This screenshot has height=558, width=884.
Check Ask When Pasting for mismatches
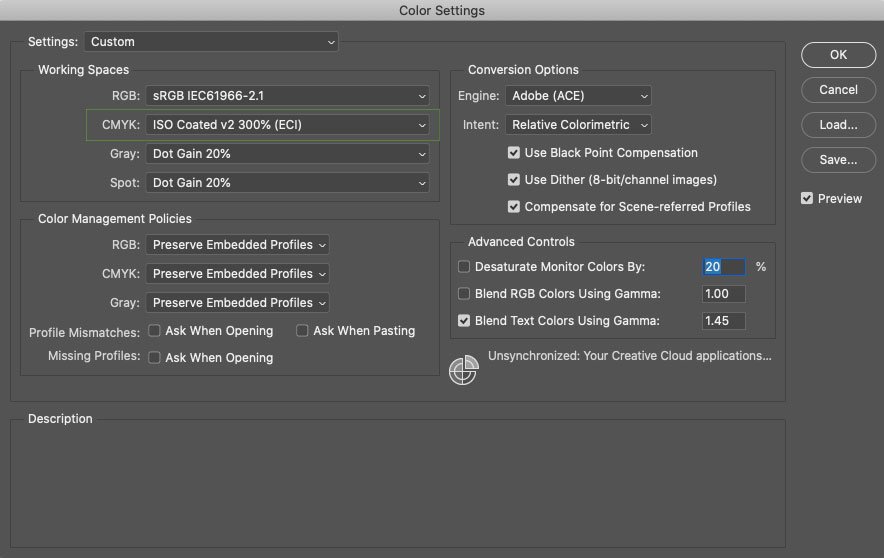pos(302,331)
